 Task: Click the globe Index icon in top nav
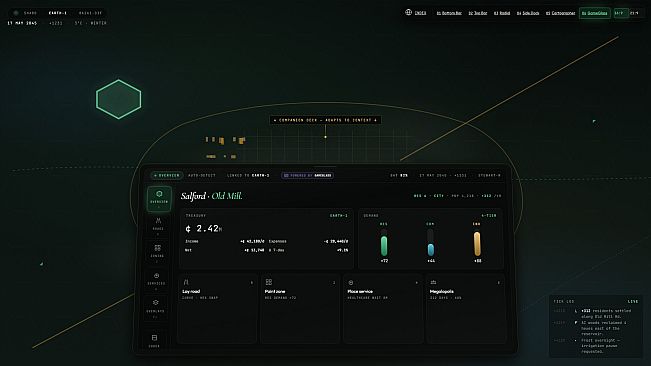click(x=409, y=12)
